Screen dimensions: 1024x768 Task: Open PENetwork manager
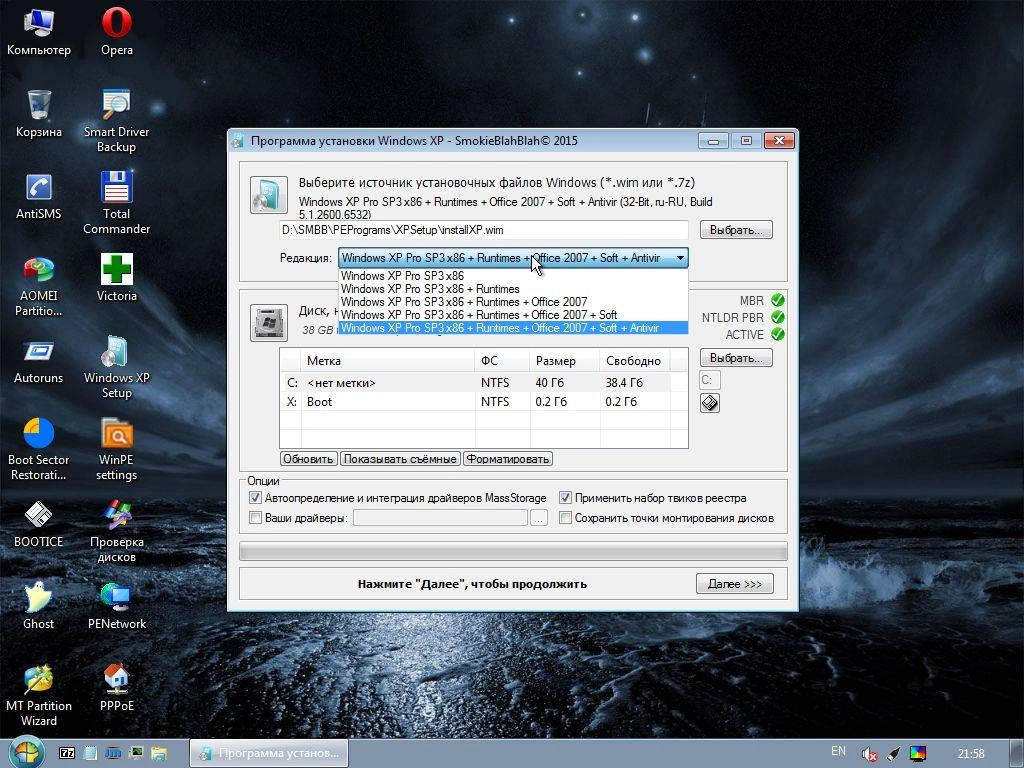(117, 606)
